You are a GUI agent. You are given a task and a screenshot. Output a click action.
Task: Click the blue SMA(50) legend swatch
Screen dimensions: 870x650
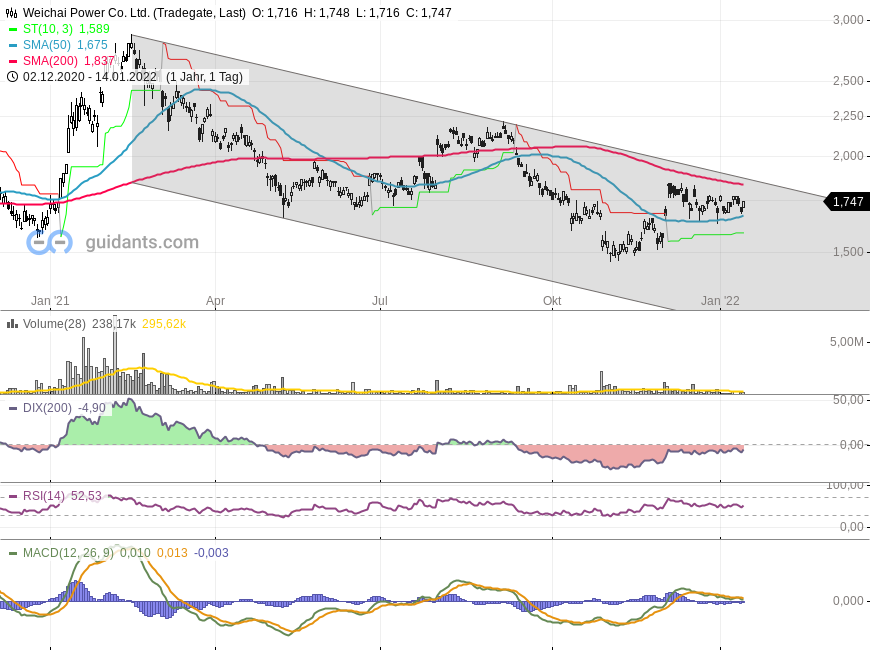tap(13, 45)
